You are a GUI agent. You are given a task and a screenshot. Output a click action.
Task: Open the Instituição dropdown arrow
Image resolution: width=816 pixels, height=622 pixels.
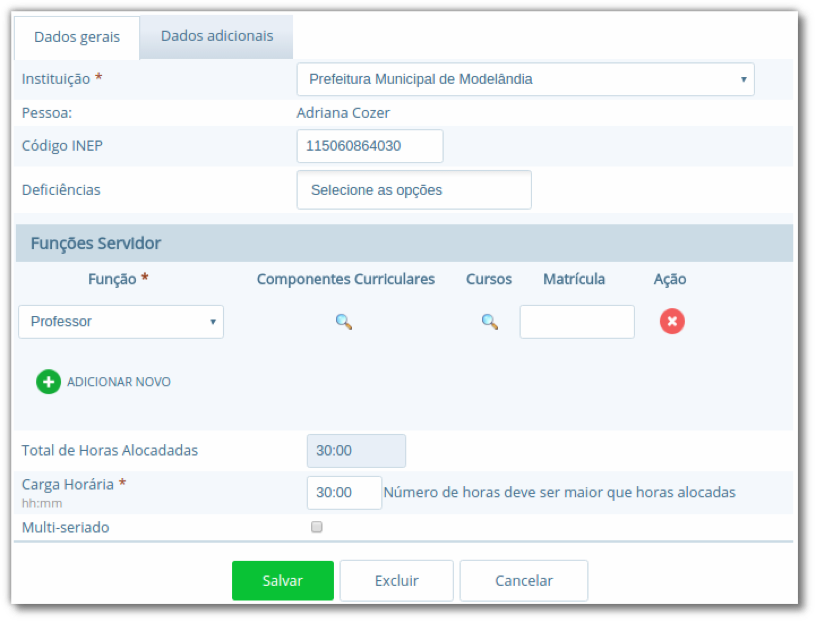(742, 78)
